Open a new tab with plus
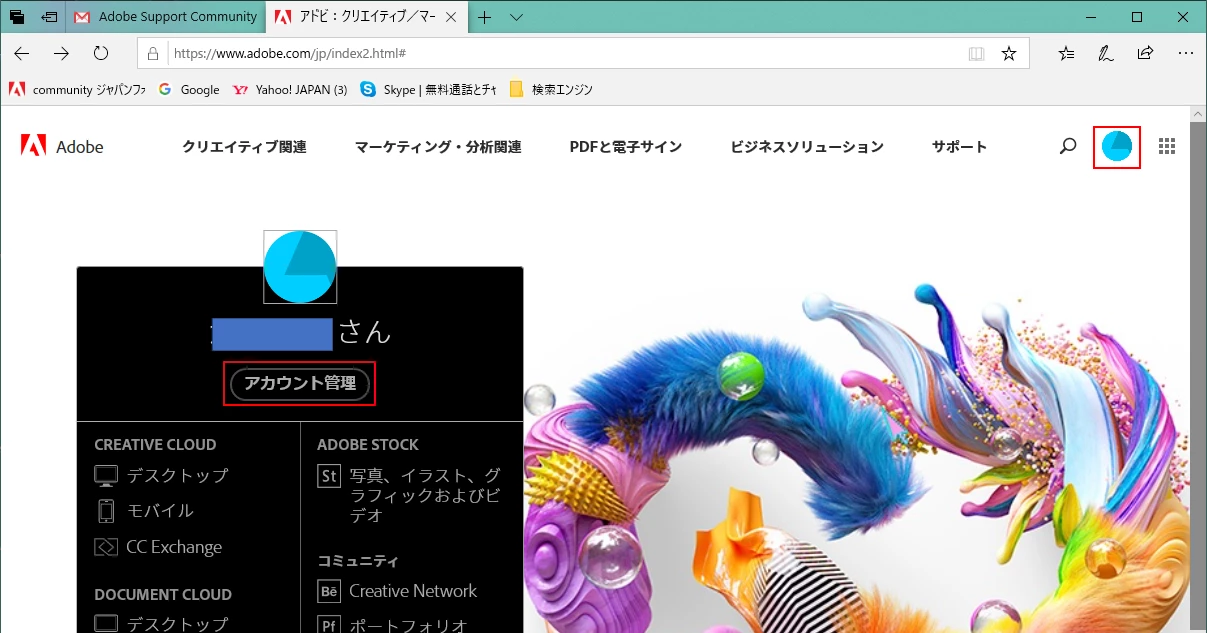Screen dimensions: 1207x633 pos(485,17)
